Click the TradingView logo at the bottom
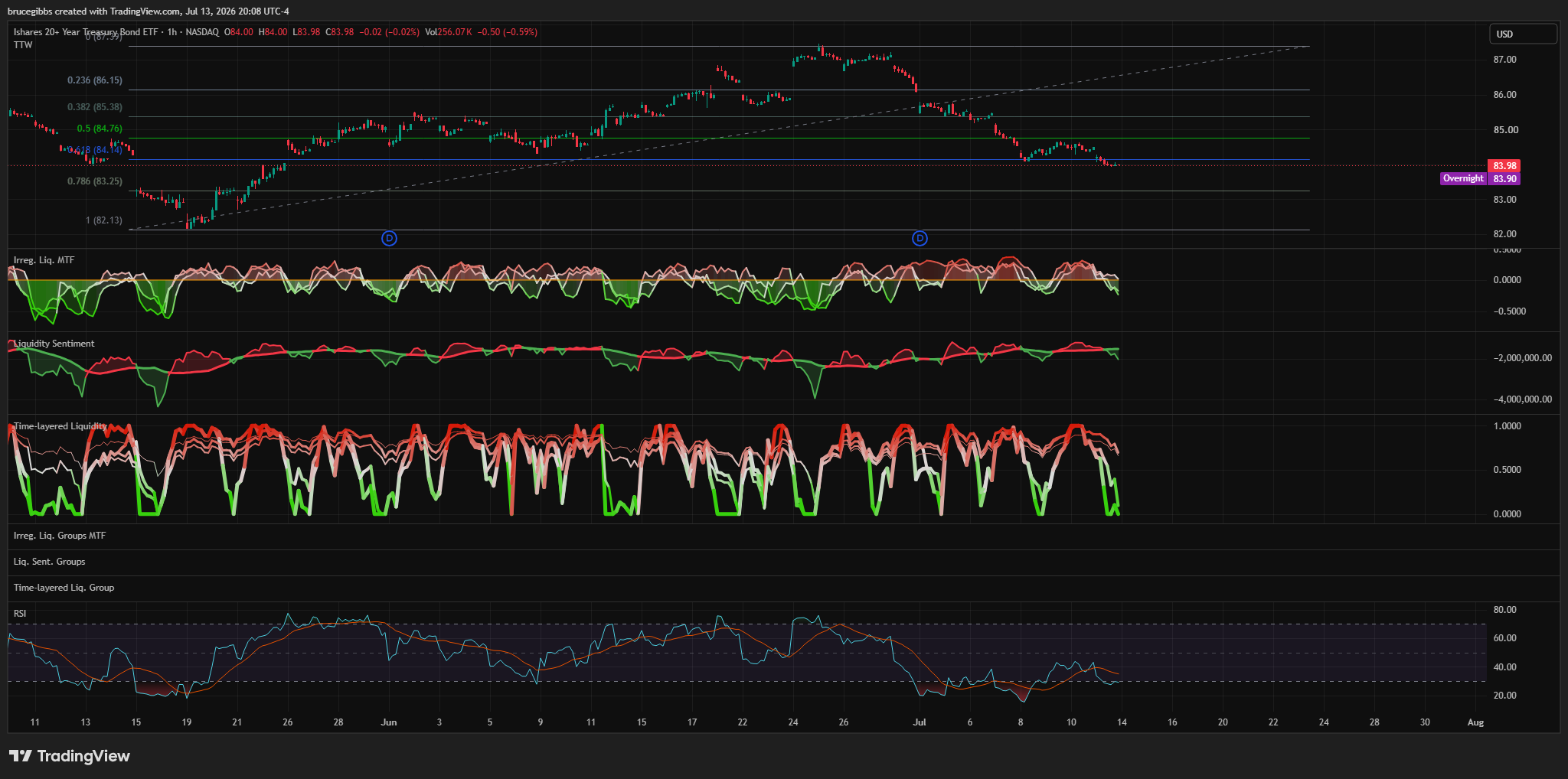 [x=70, y=756]
